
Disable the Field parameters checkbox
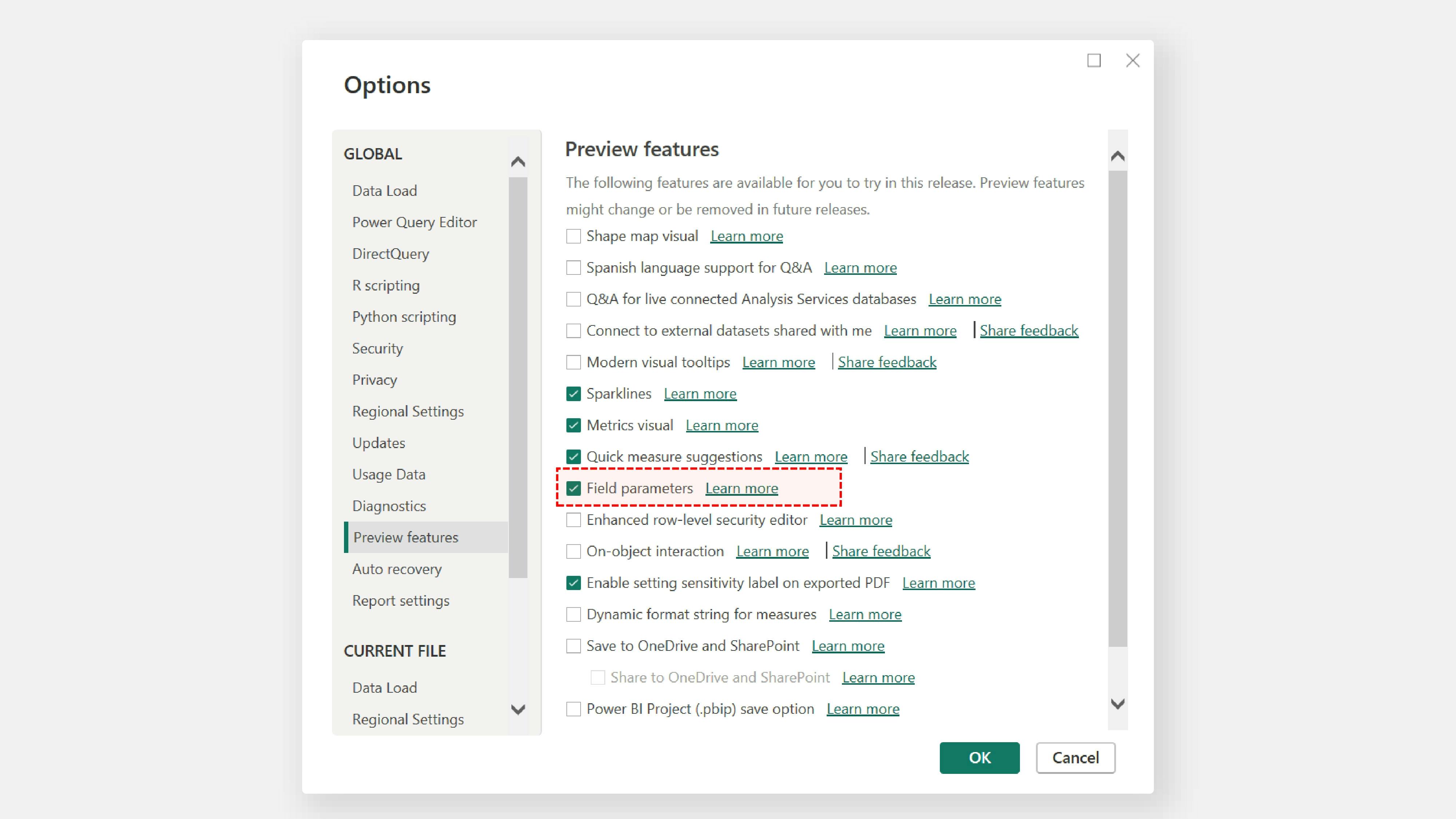573,488
